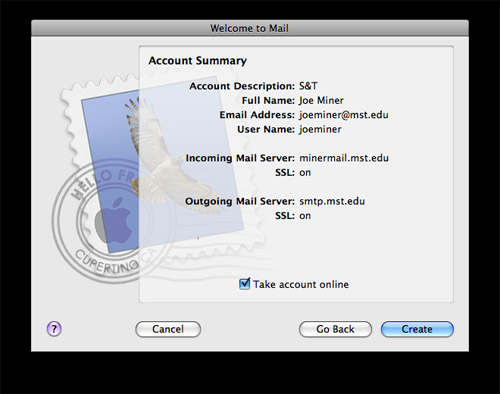Click the Incoming Mail Server label

(240, 158)
